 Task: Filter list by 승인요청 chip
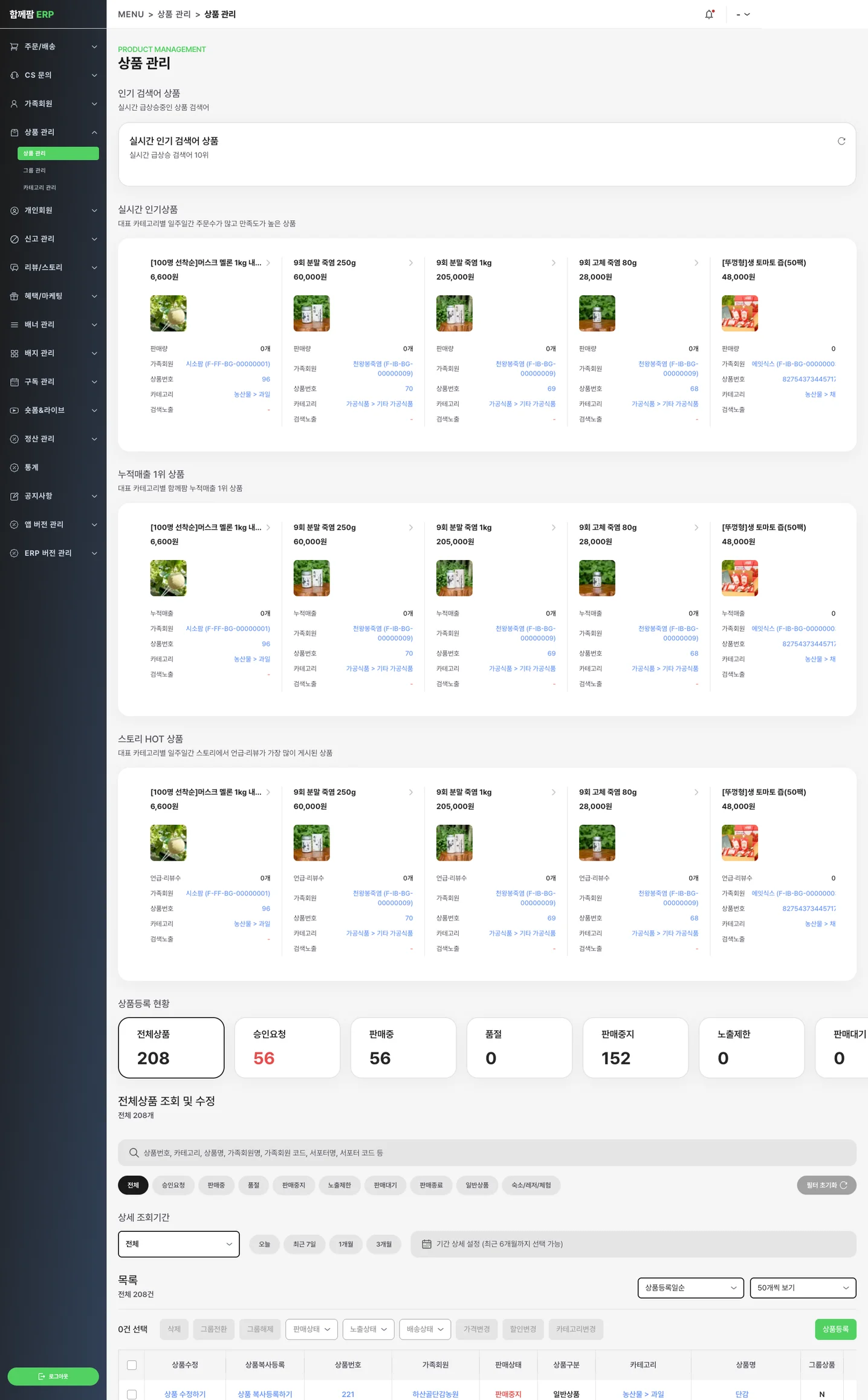173,1185
